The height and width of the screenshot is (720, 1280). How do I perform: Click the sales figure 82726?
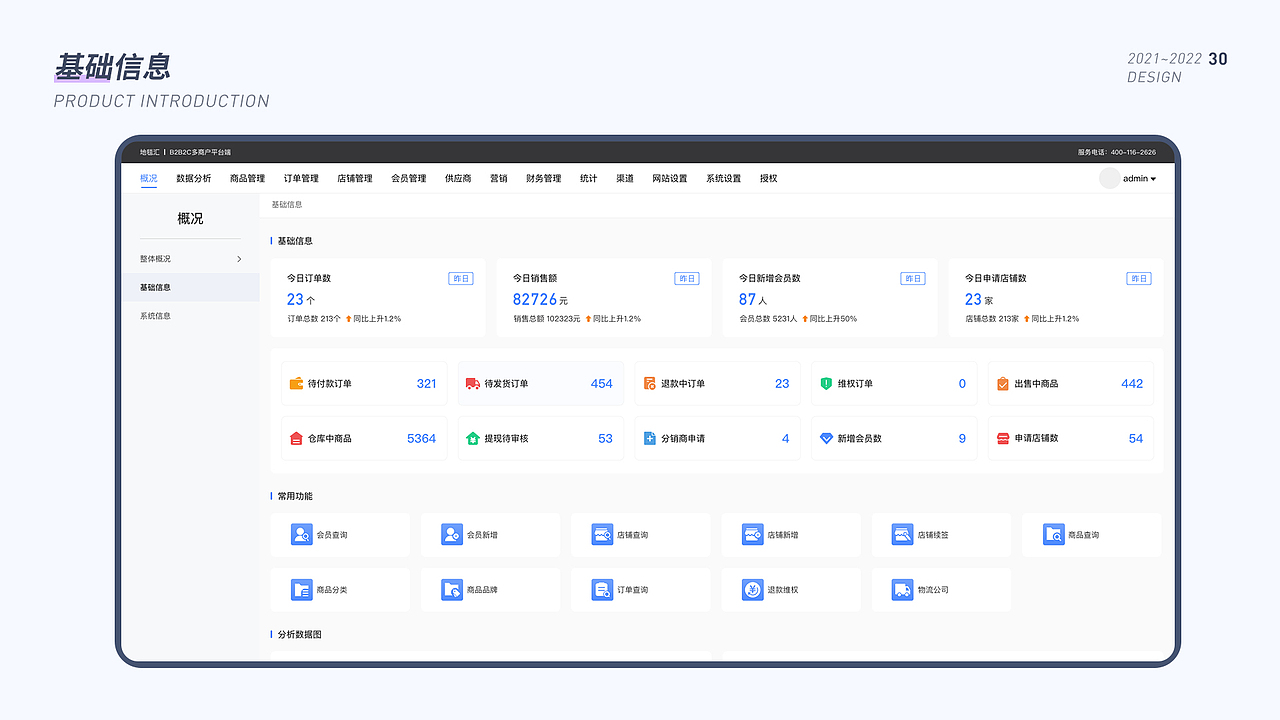(x=535, y=299)
